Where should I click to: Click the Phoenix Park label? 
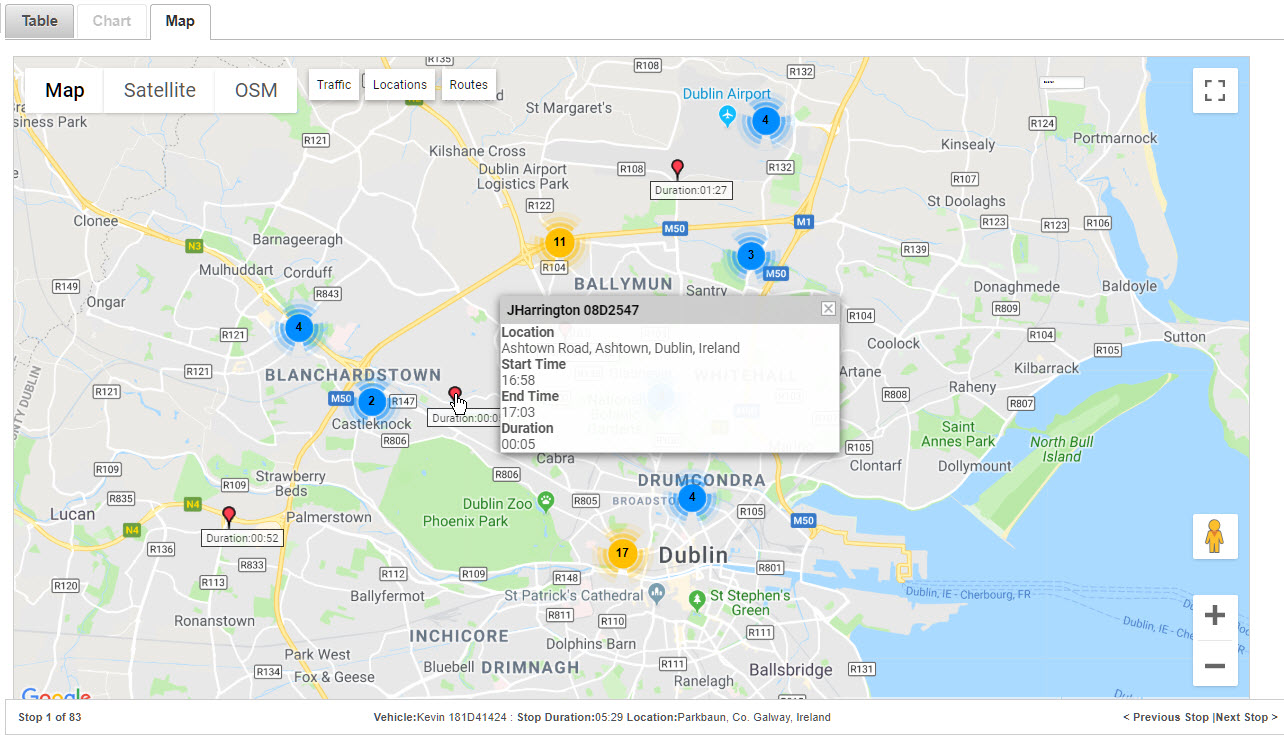click(x=466, y=521)
